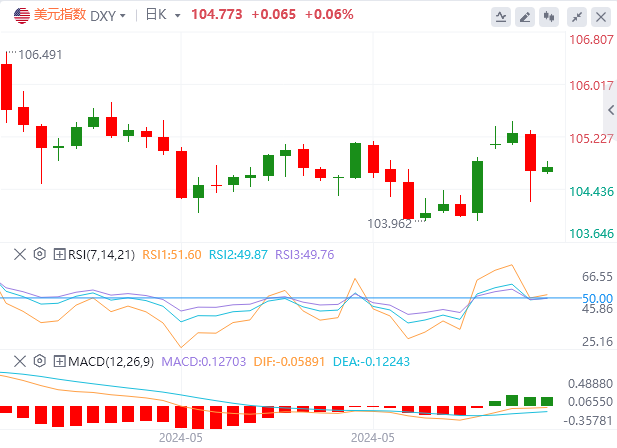Remove the RSI indicator panel
617x448 pixels.
point(20,254)
